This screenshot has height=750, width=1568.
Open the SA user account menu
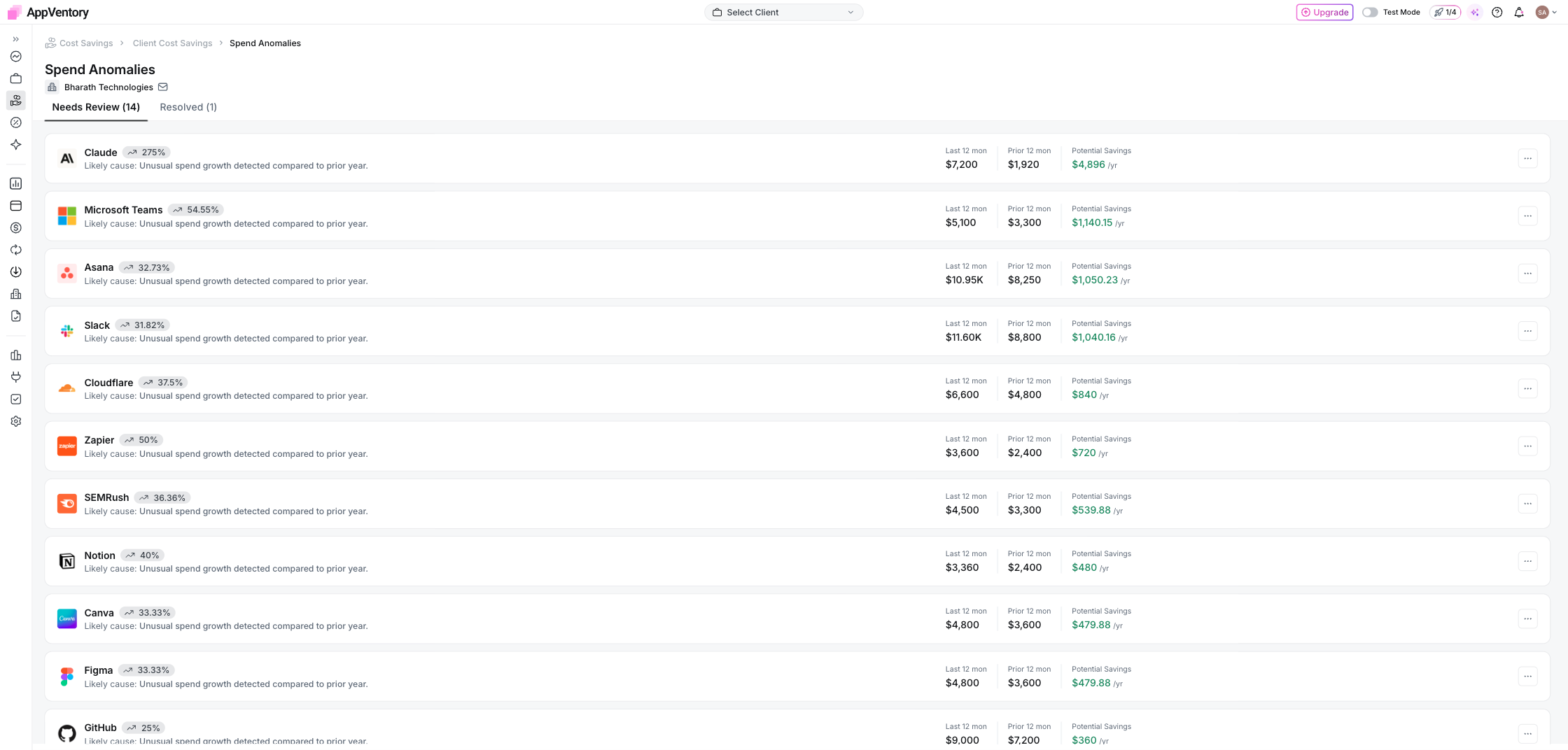[x=1546, y=13]
